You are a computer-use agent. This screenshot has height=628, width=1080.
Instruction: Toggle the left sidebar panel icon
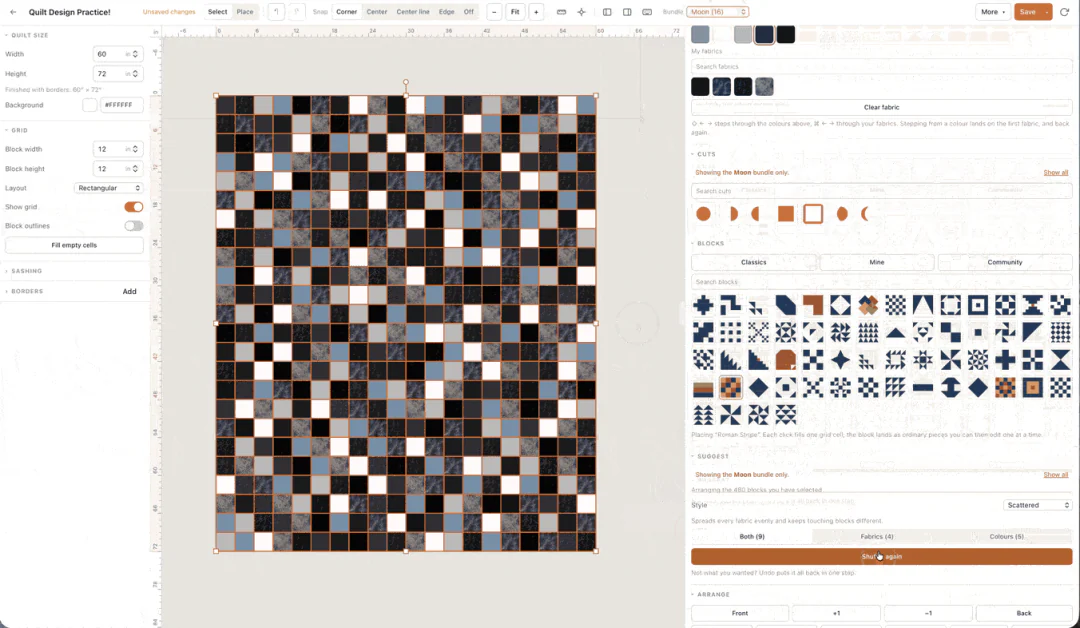click(x=607, y=12)
